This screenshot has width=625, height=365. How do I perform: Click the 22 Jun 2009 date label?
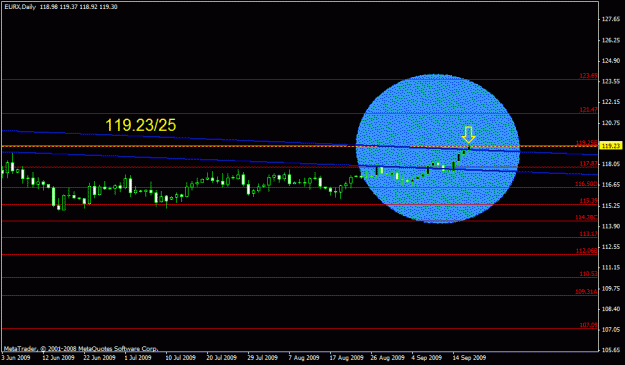pos(99,357)
